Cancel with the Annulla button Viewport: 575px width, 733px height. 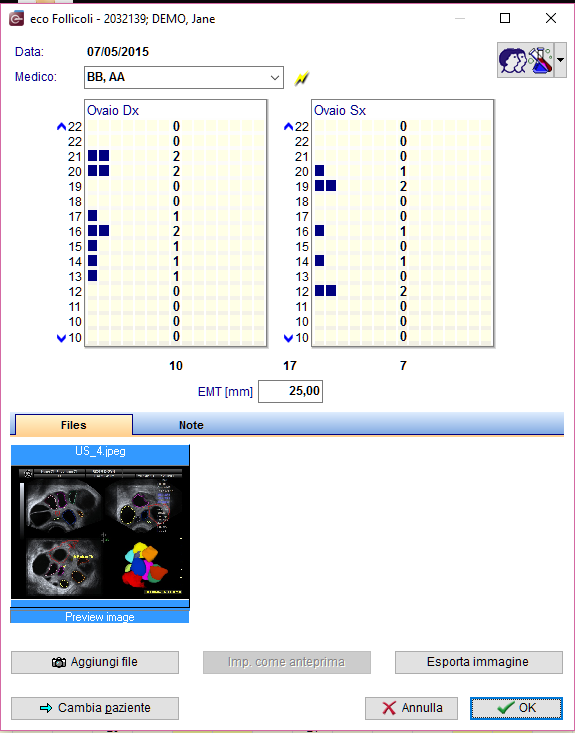pyautogui.click(x=410, y=708)
